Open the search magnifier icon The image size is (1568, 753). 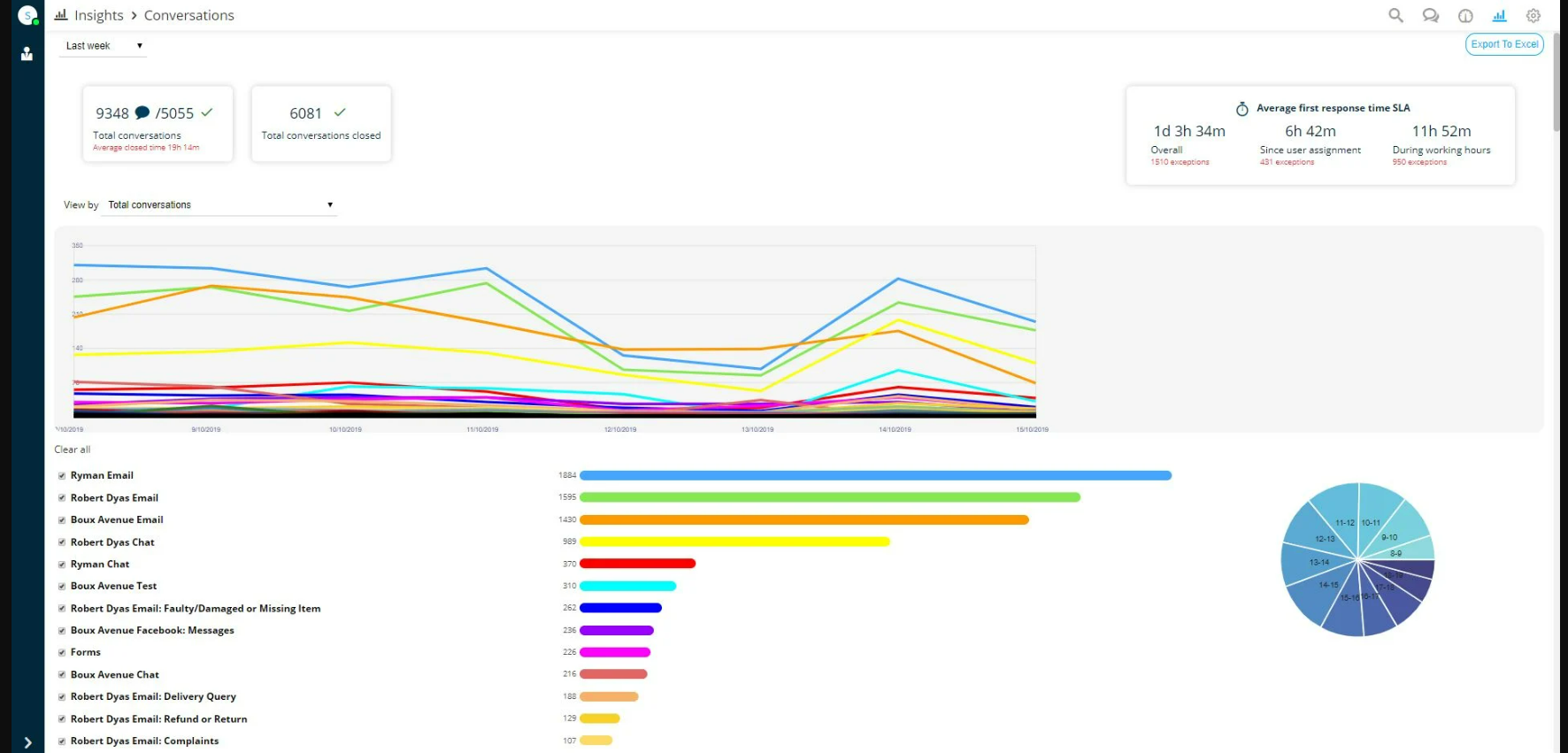click(1395, 15)
